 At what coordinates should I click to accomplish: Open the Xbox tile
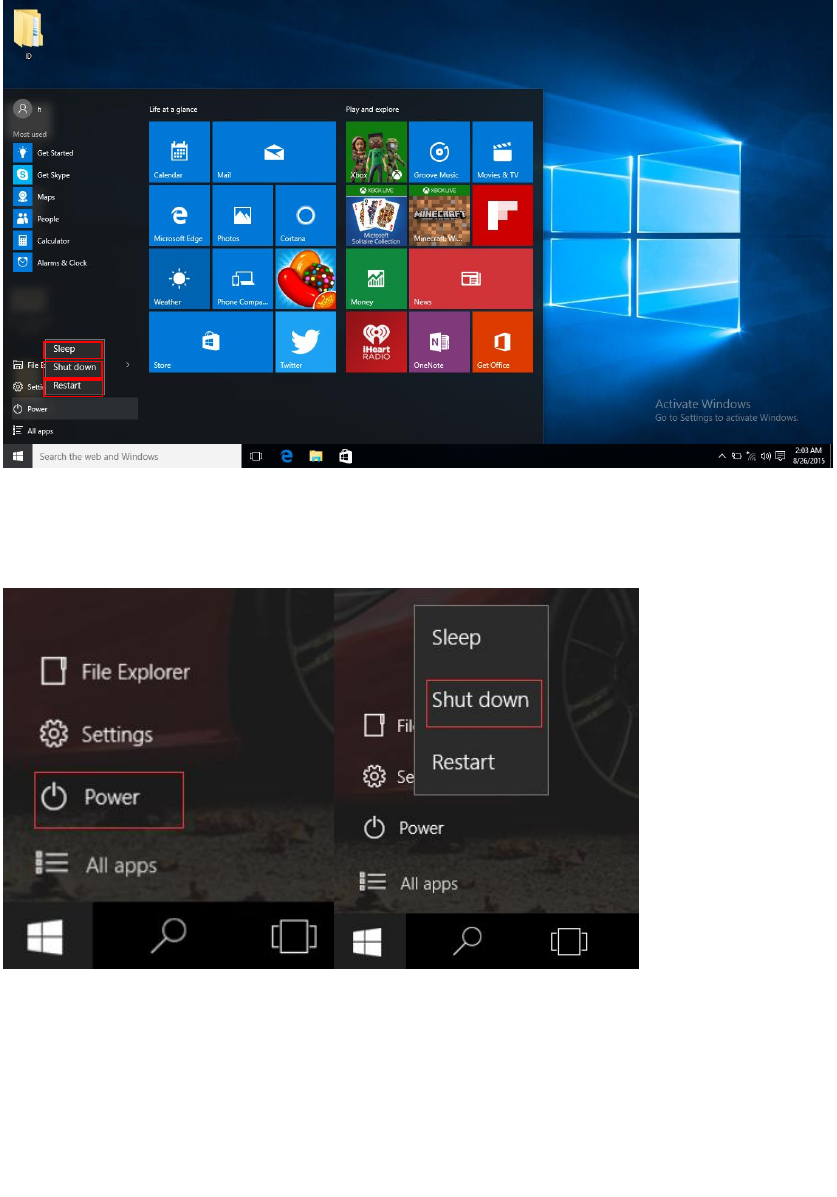(376, 152)
